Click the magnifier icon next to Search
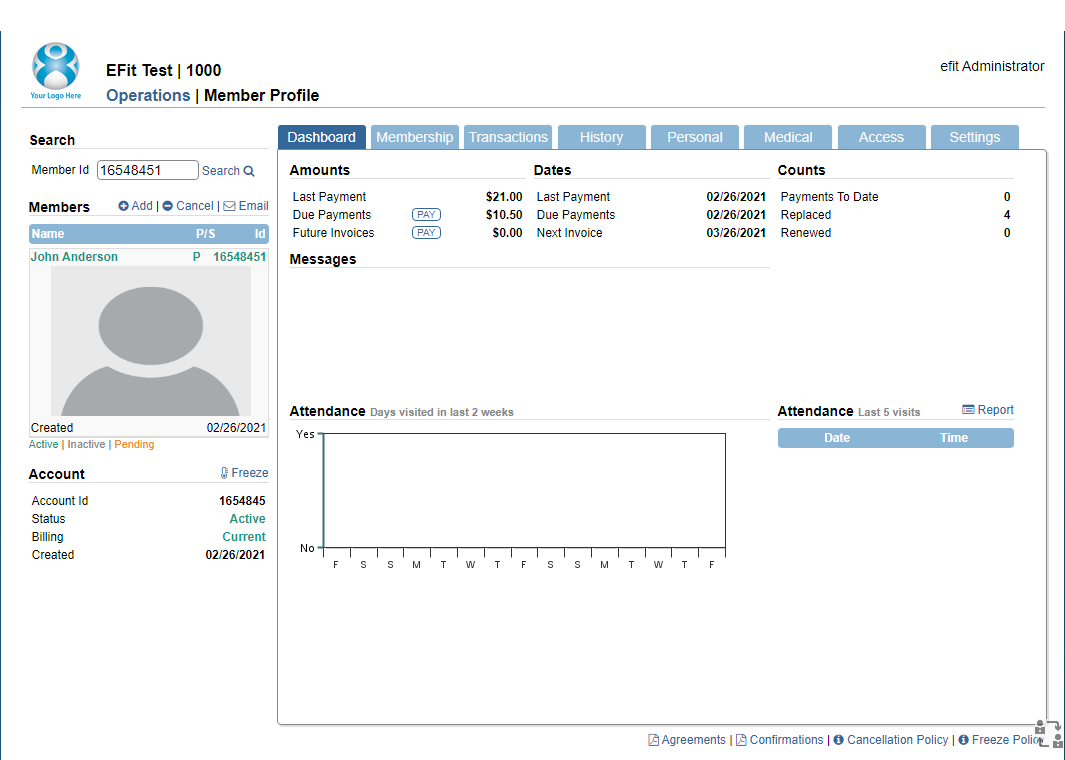This screenshot has height=760, width=1065. (x=249, y=171)
